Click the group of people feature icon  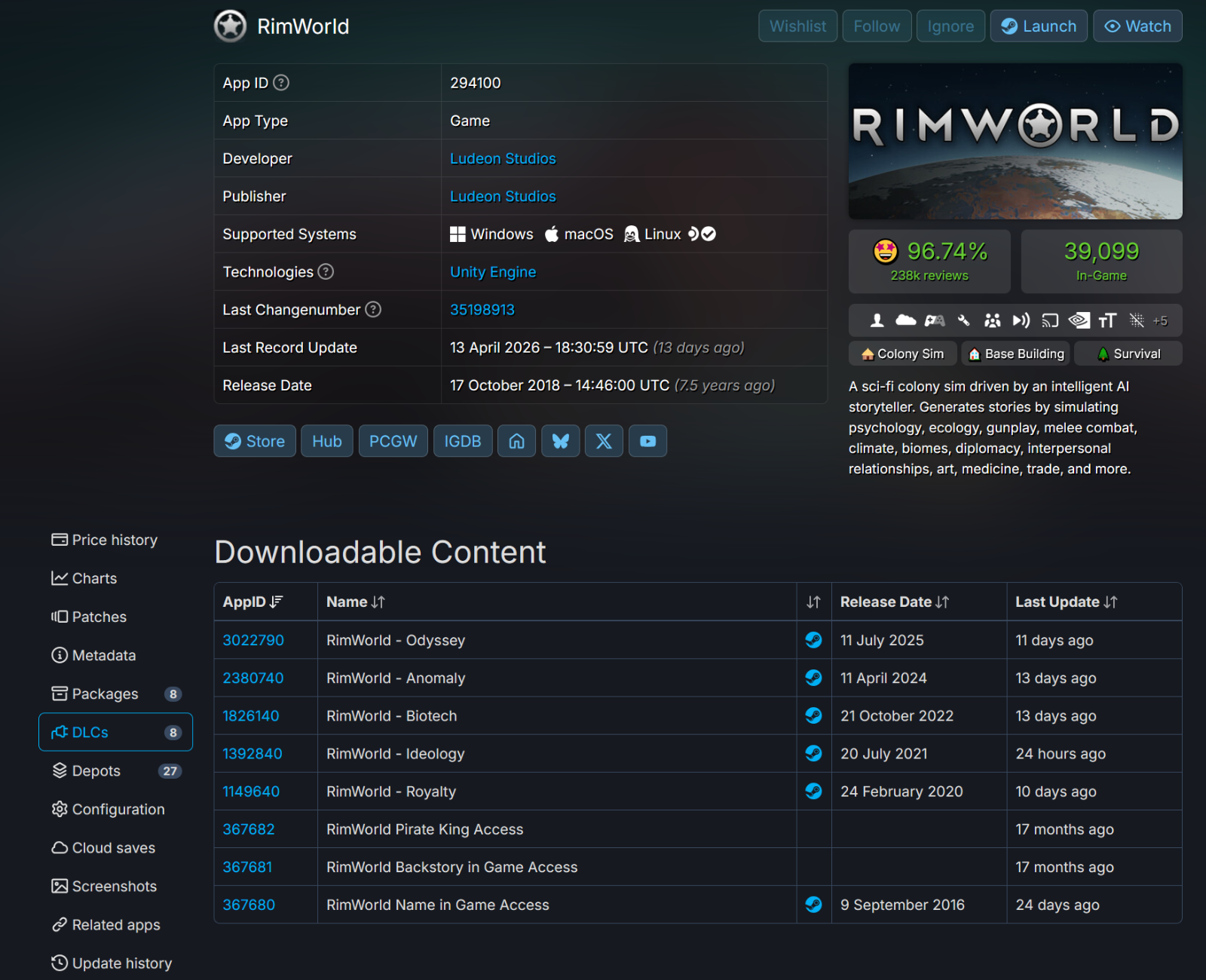point(993,320)
